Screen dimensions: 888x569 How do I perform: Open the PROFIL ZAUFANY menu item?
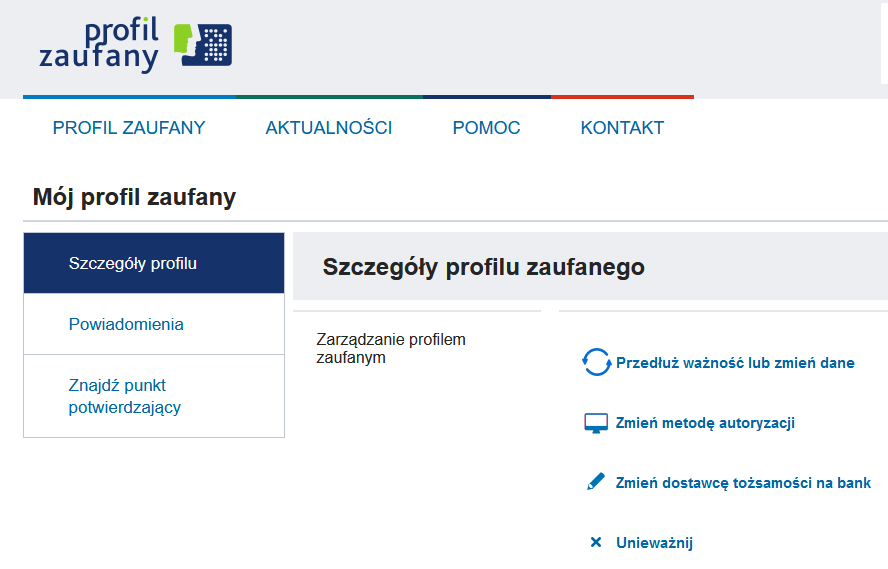[x=129, y=128]
